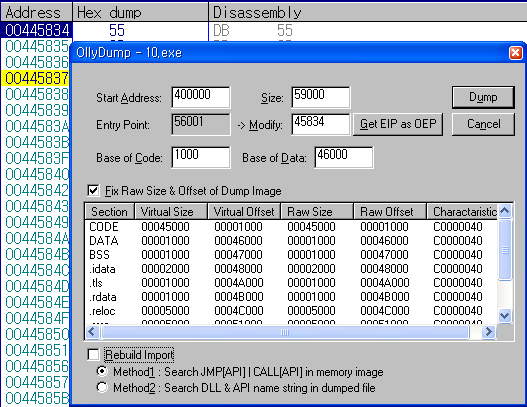Select address 00445843 in disassembler

point(37,206)
